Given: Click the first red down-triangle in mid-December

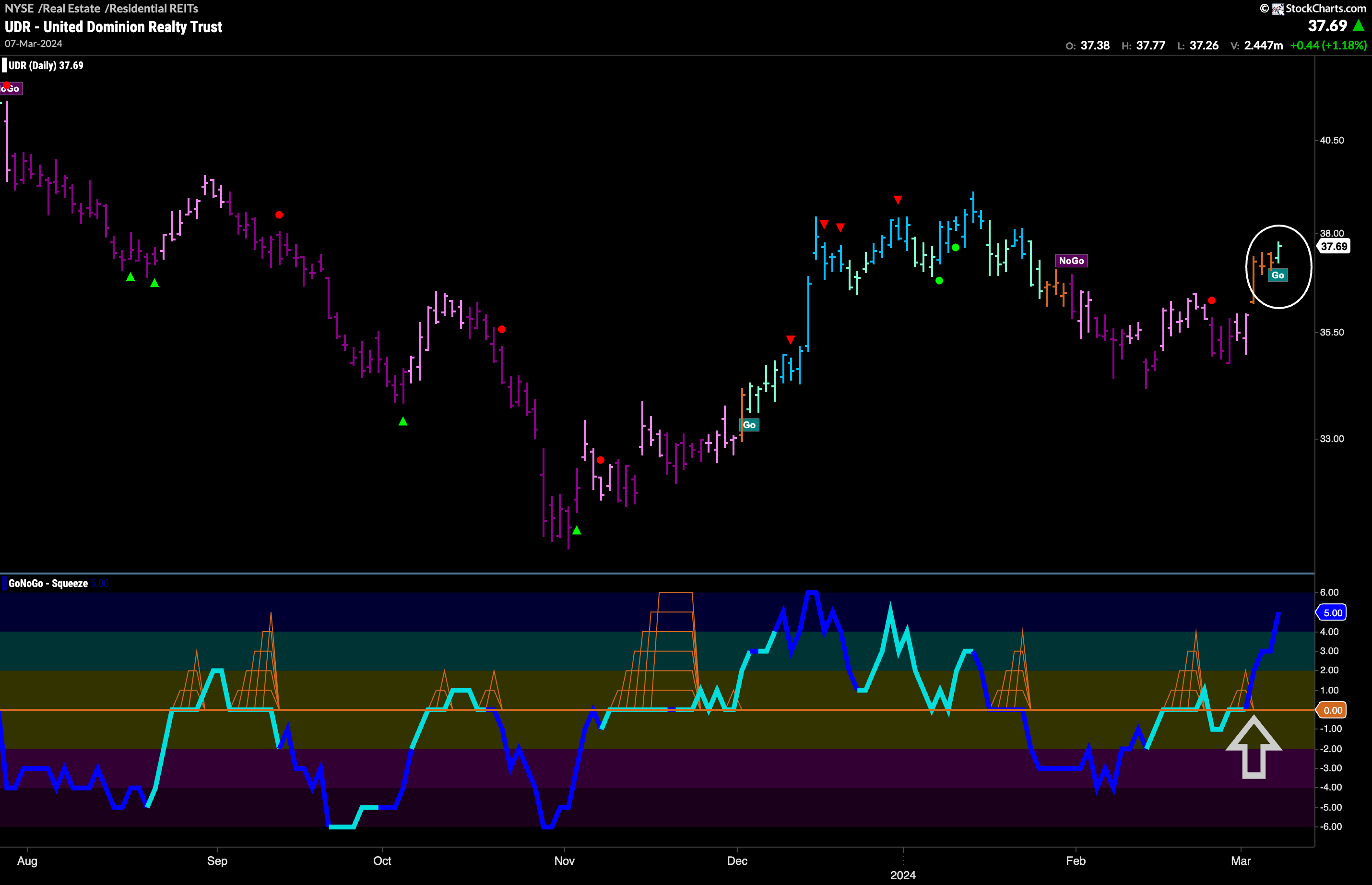Looking at the screenshot, I should [x=824, y=224].
